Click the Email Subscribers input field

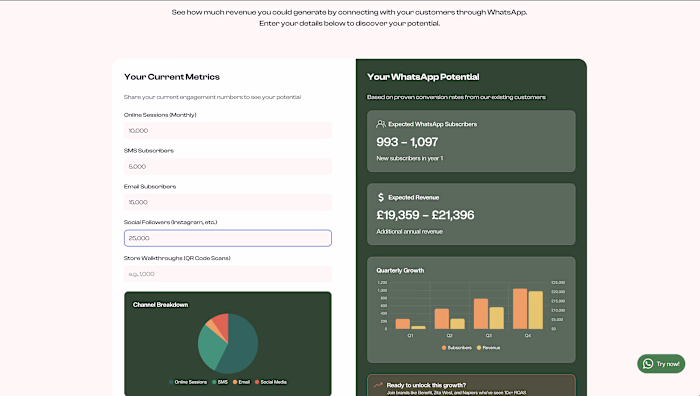pos(228,202)
